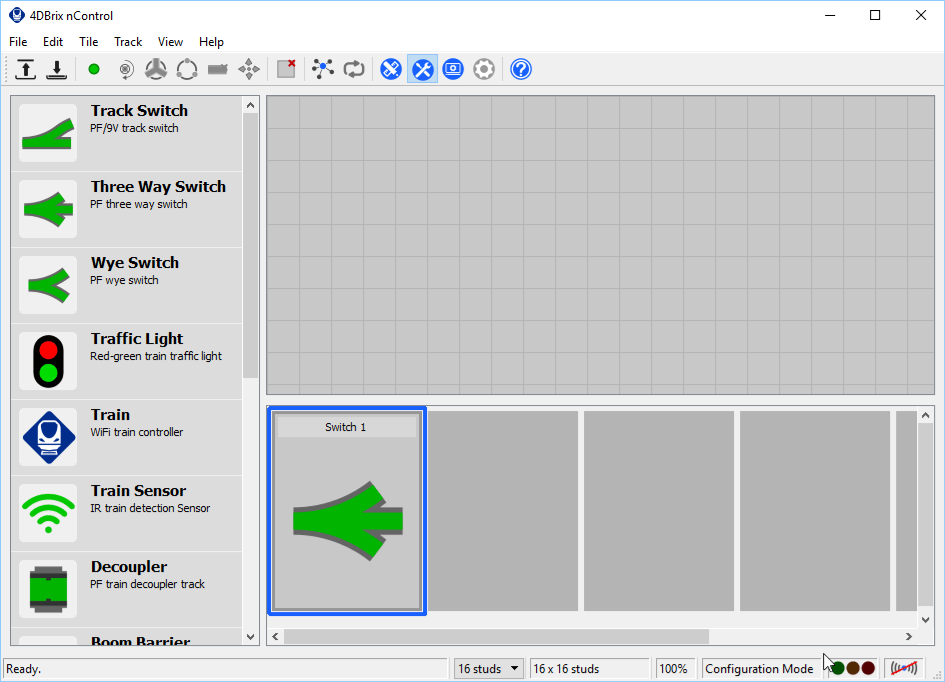Click the blue network nodes toolbar icon
Viewport: 945px width, 682px height.
pyautogui.click(x=323, y=69)
